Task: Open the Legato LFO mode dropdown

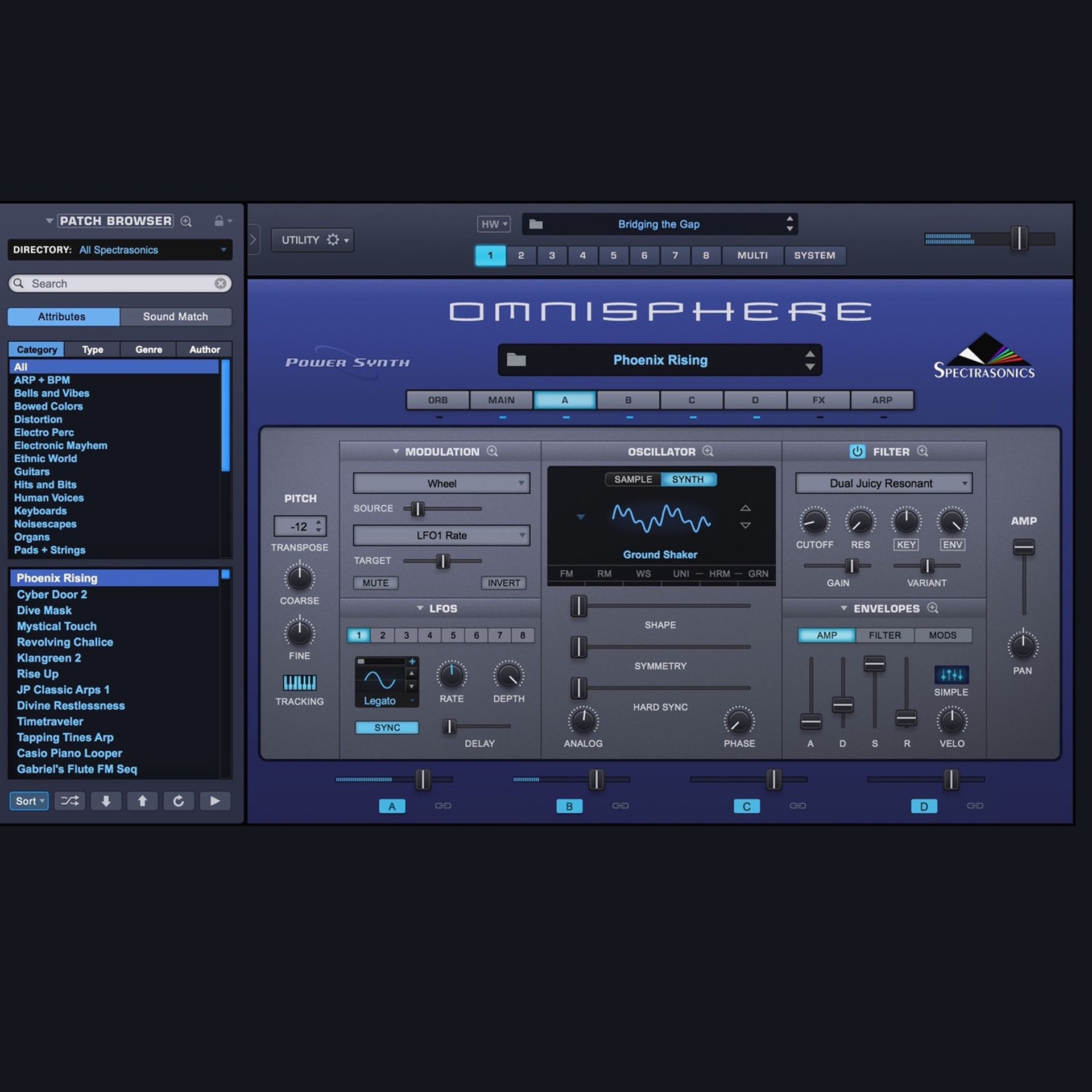Action: coord(387,701)
